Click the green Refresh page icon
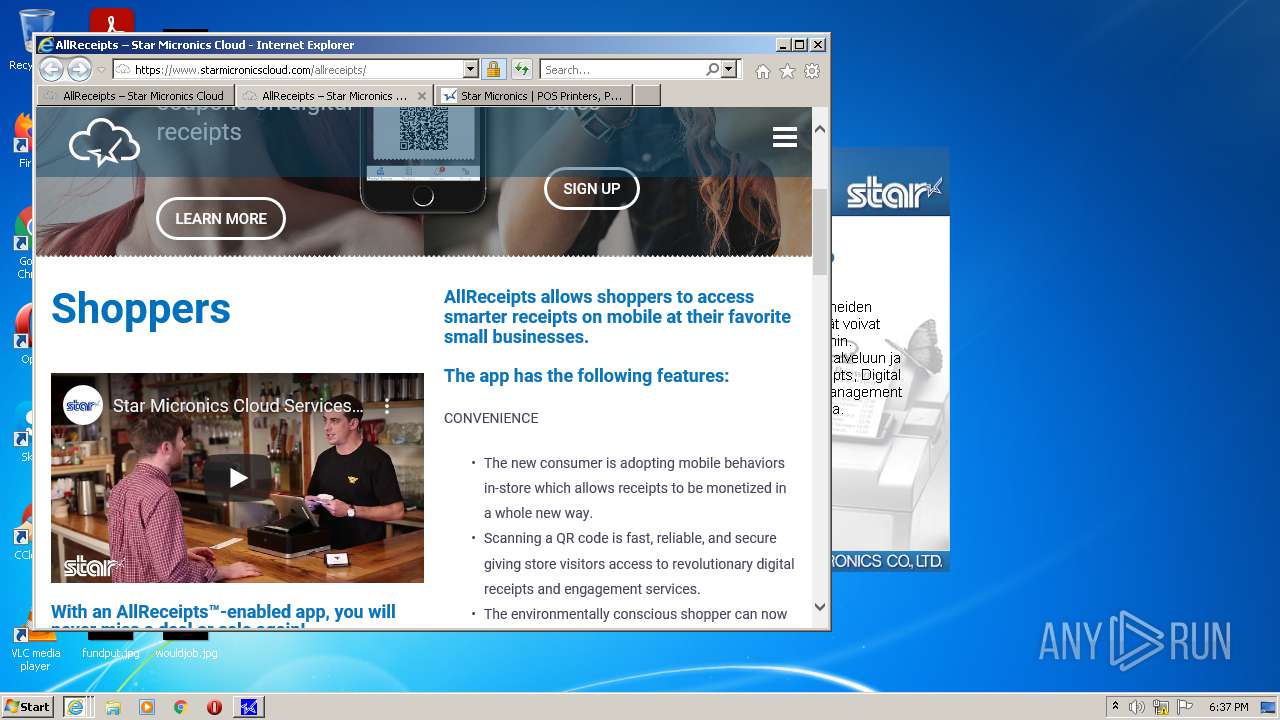The height and width of the screenshot is (720, 1280). (522, 69)
